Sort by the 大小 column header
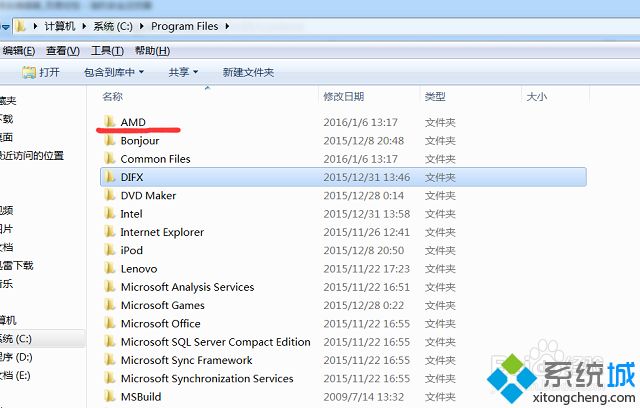Viewport: 640px width, 408px height. (x=537, y=97)
